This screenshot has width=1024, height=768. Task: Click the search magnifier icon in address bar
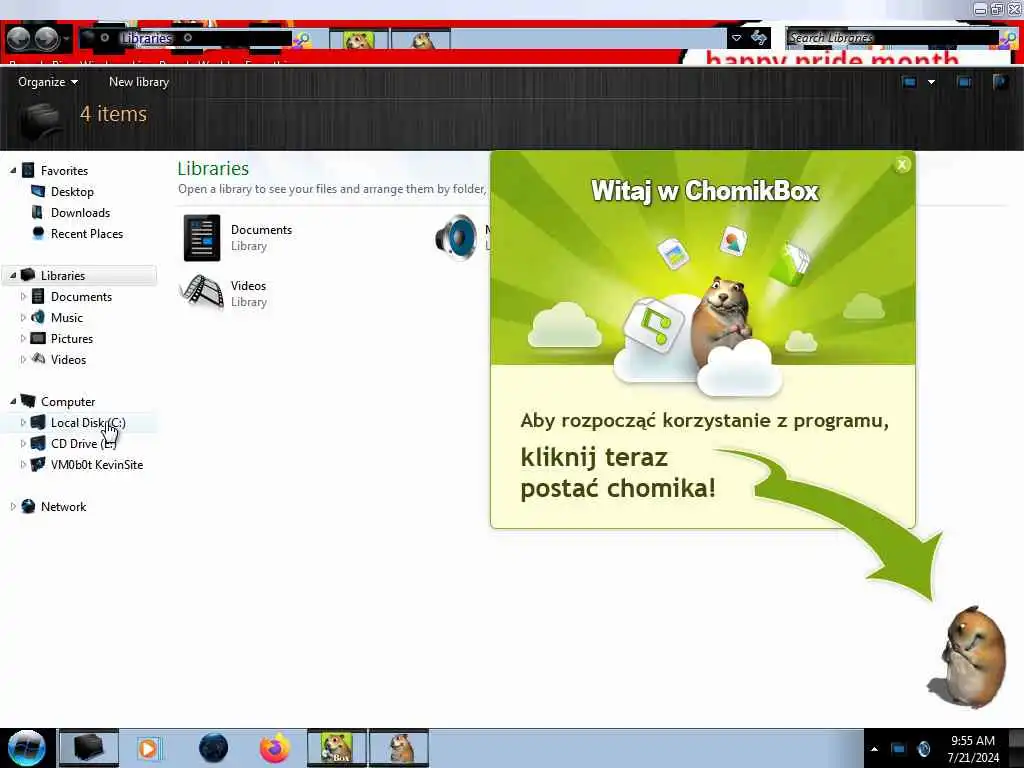point(301,39)
